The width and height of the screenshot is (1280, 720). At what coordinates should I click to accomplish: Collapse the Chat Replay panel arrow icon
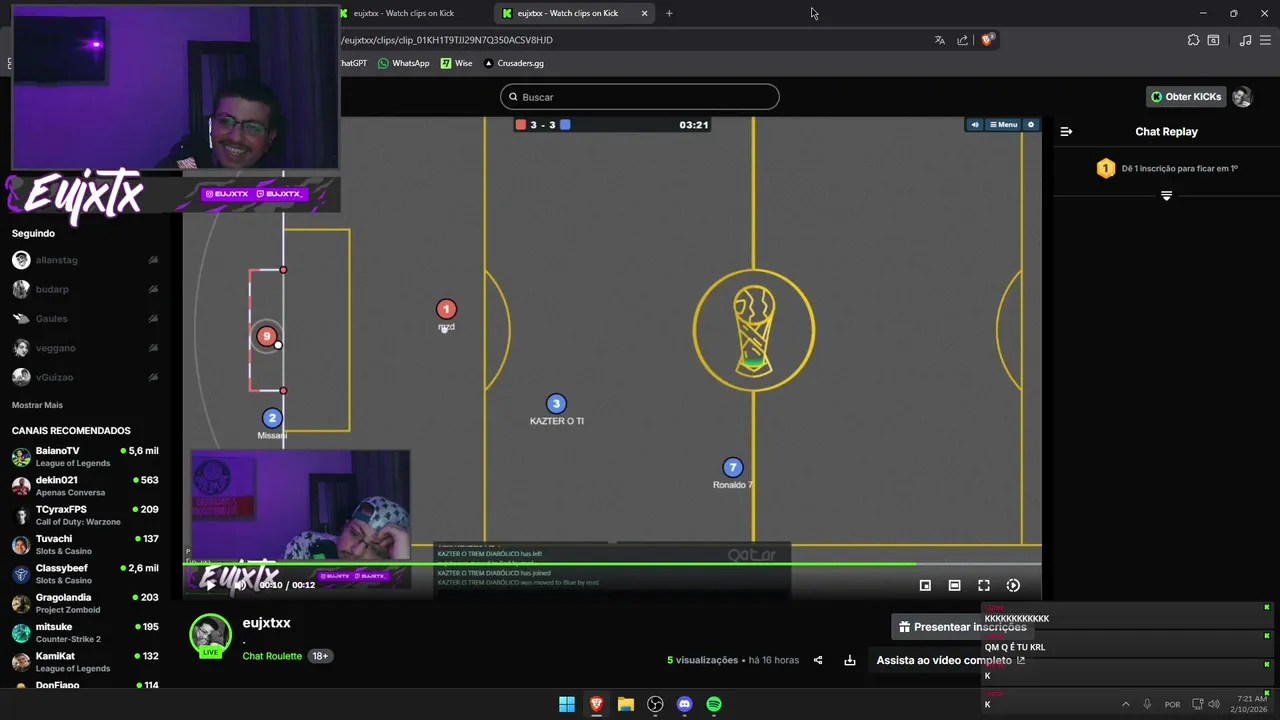pos(1066,131)
